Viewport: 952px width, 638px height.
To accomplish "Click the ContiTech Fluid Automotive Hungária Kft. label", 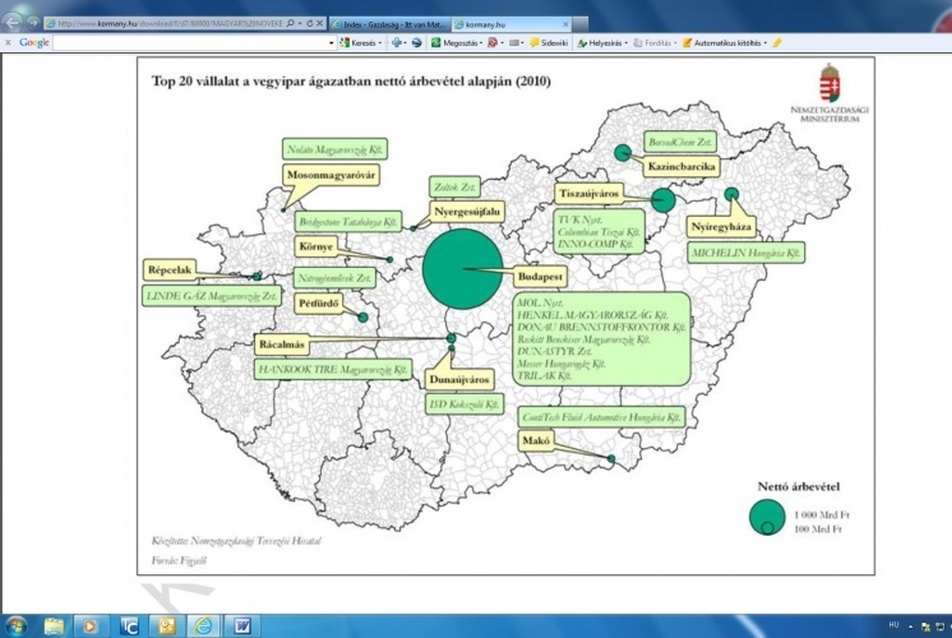I will [x=602, y=417].
